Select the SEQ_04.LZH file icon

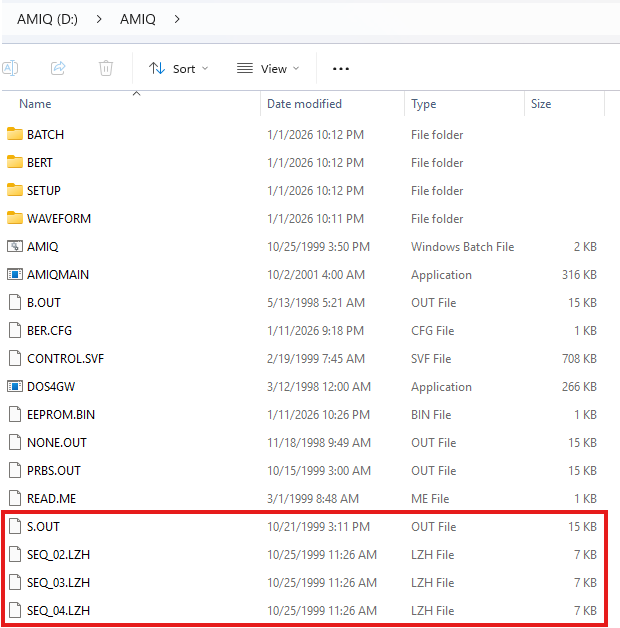[15, 611]
